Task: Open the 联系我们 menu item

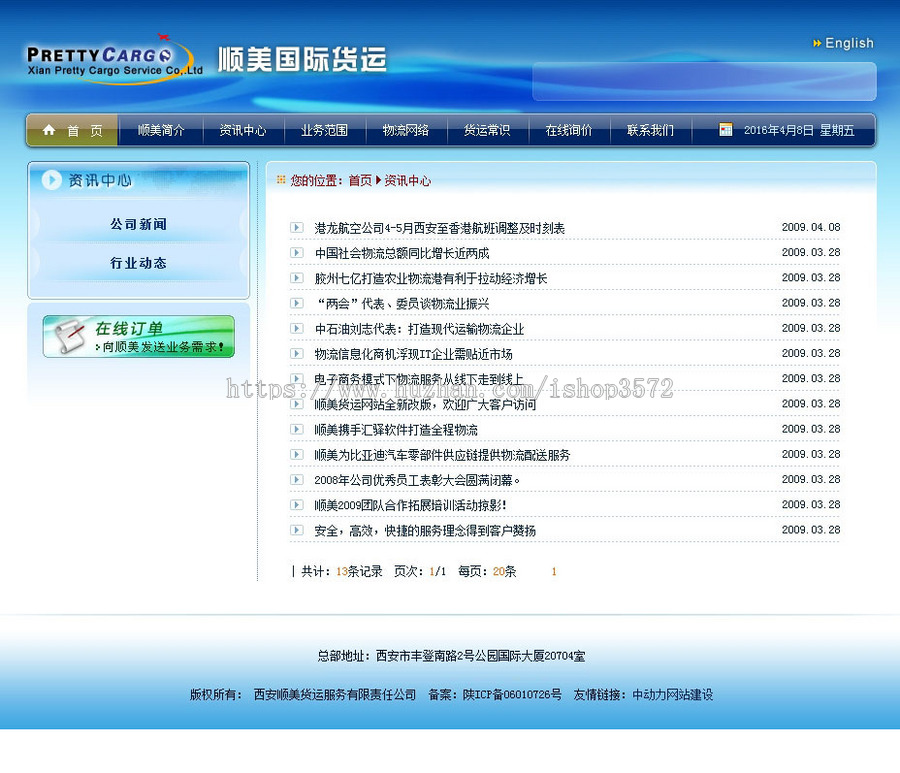Action: [x=650, y=129]
